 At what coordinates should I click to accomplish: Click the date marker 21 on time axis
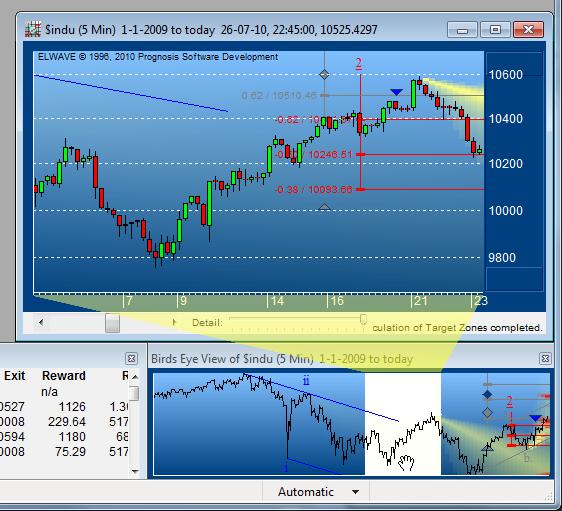[x=420, y=301]
